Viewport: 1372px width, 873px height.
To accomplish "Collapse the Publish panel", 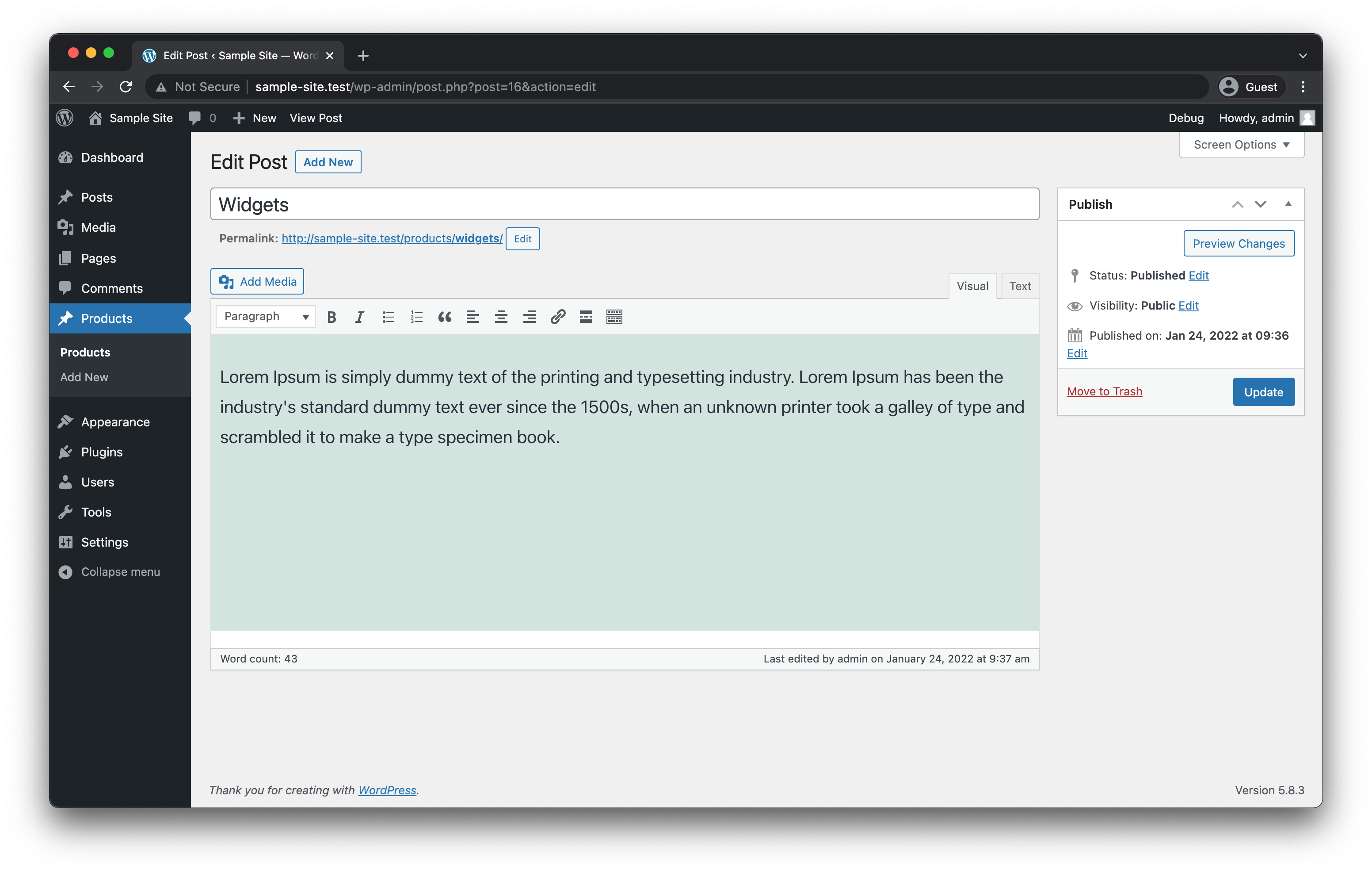I will (1288, 204).
